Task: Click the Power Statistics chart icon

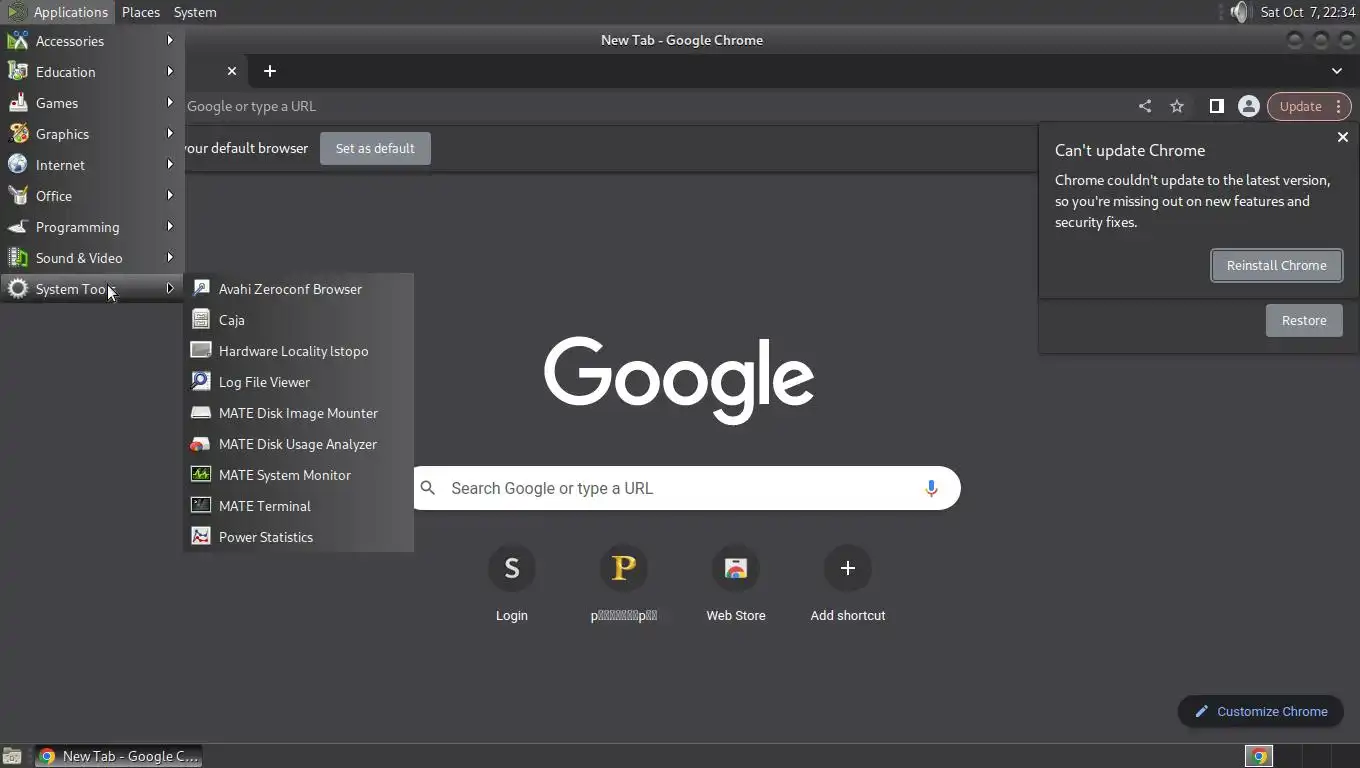Action: (201, 537)
